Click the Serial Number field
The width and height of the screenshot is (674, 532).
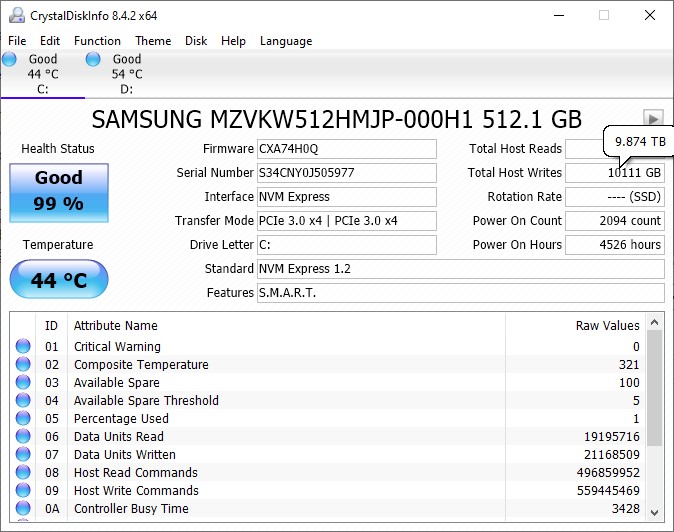point(347,173)
